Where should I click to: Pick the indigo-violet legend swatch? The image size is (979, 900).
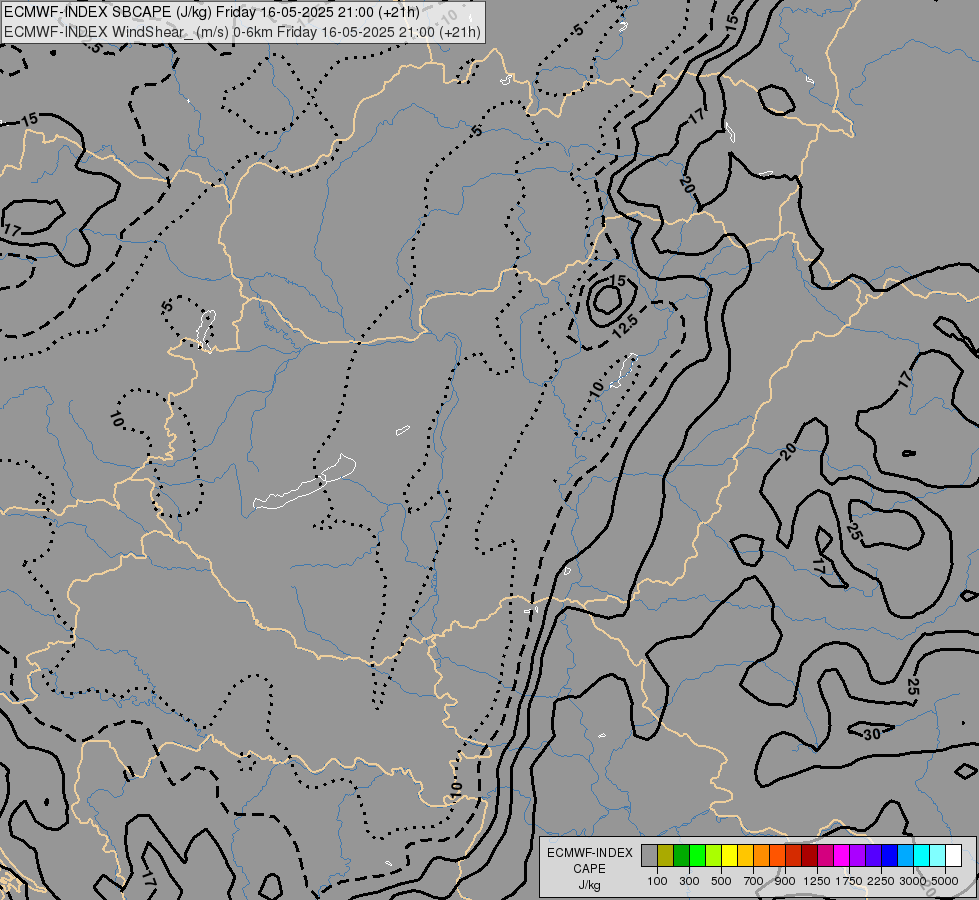click(x=873, y=855)
